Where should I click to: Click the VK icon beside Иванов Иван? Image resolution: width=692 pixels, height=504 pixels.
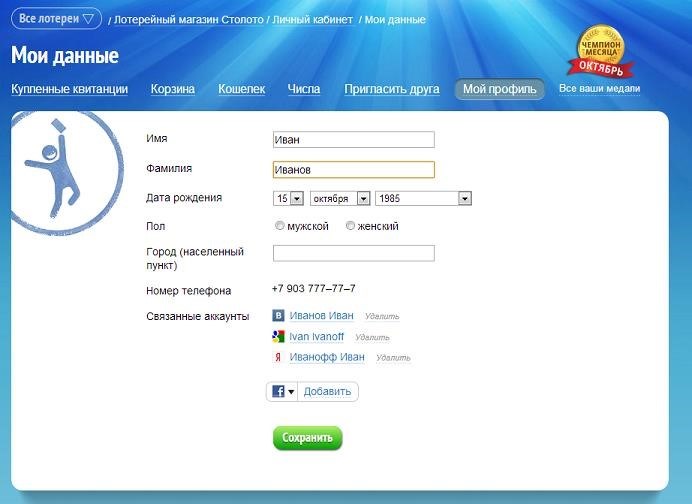(x=278, y=316)
